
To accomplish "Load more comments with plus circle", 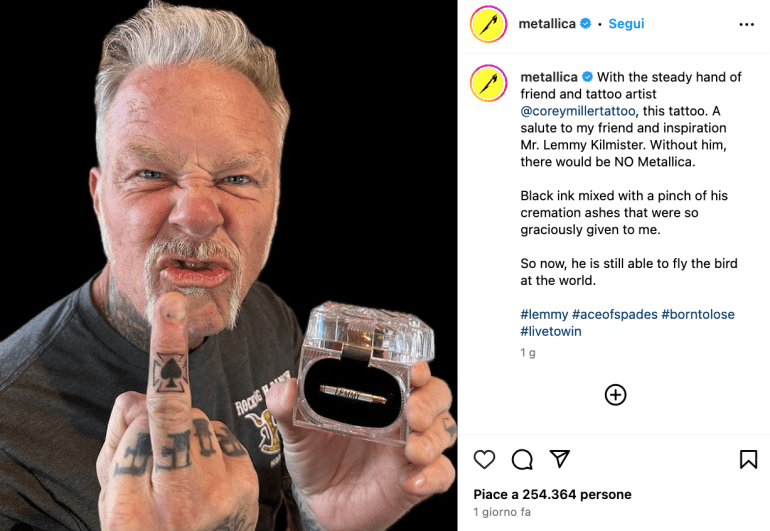I will (x=615, y=395).
